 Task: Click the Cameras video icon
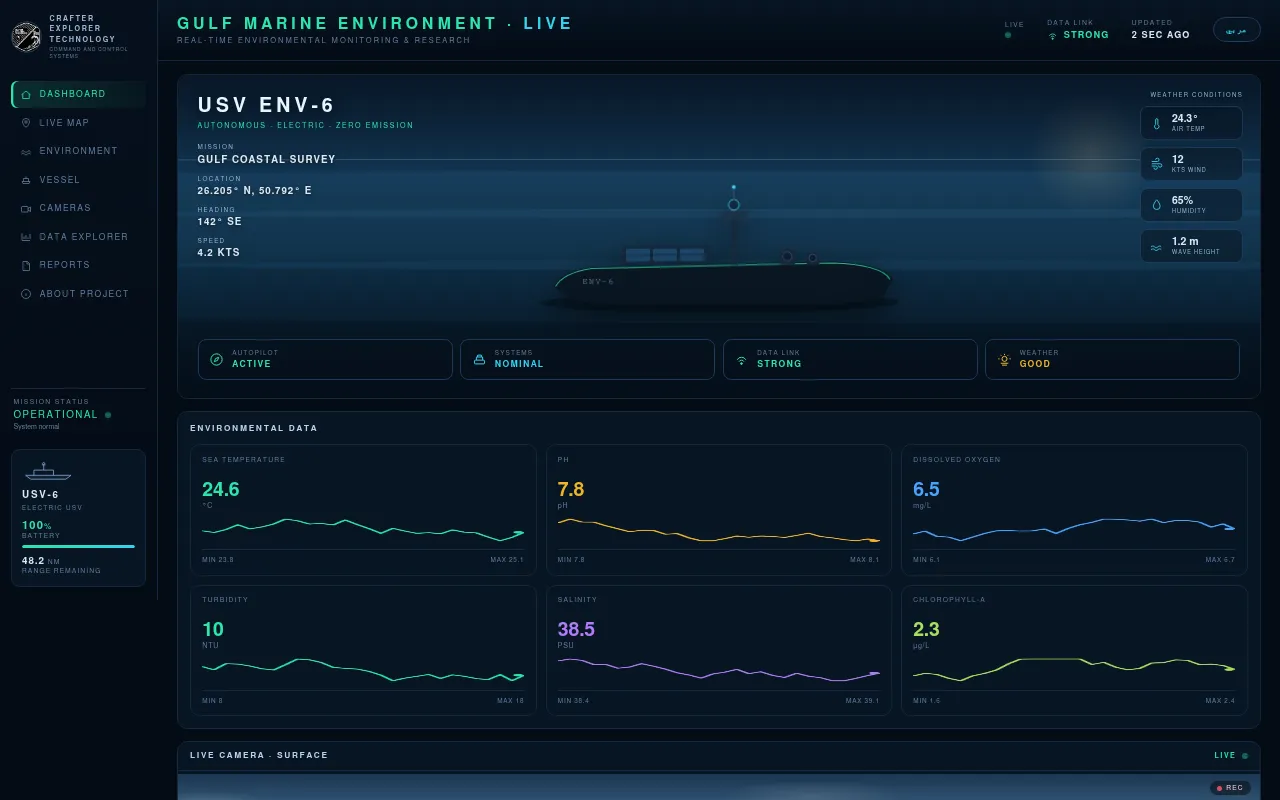[x=26, y=208]
